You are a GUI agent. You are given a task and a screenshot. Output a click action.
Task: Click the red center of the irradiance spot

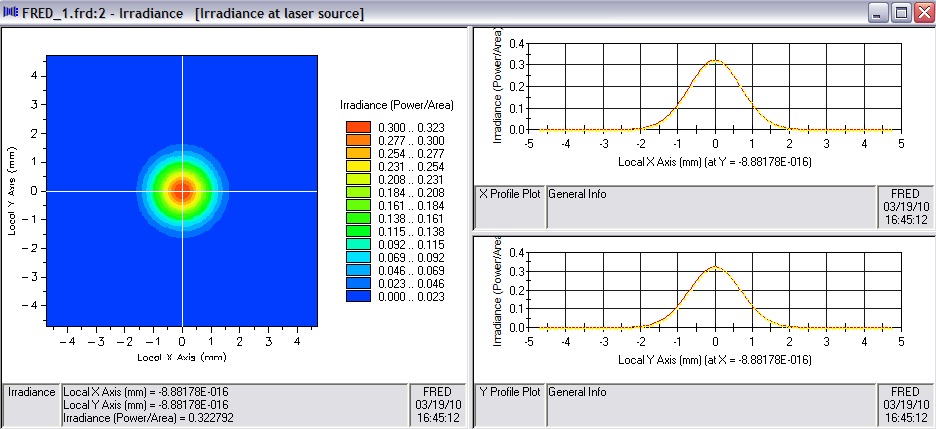click(182, 190)
